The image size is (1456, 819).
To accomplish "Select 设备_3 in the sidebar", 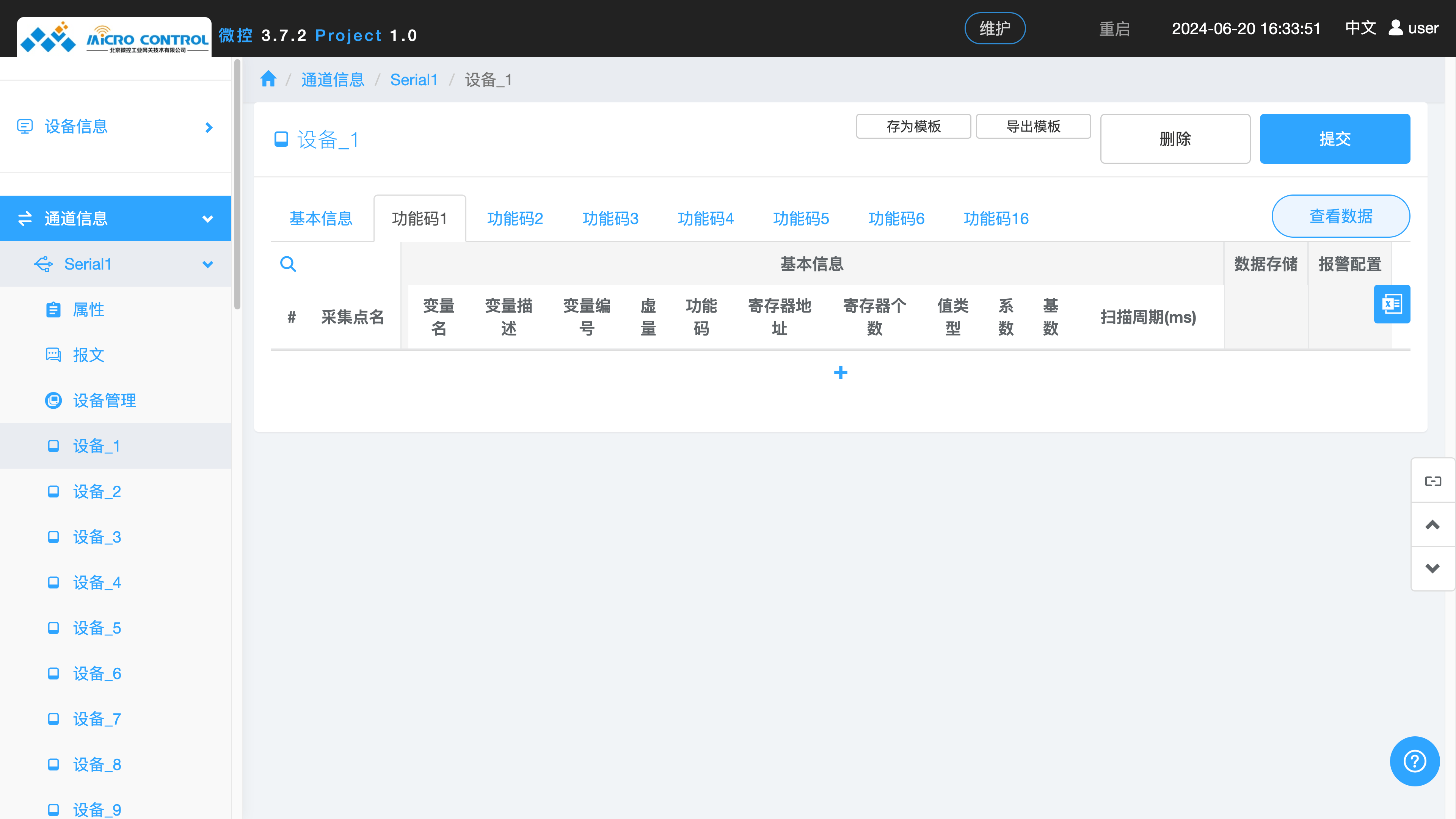I will pos(97,537).
